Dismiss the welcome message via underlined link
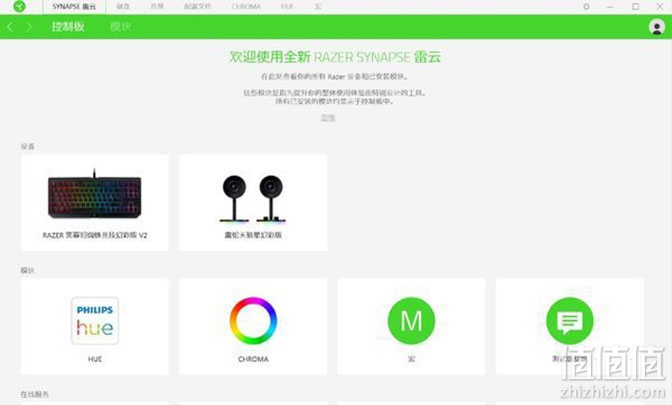Viewport: 672px width, 405px height. [328, 118]
